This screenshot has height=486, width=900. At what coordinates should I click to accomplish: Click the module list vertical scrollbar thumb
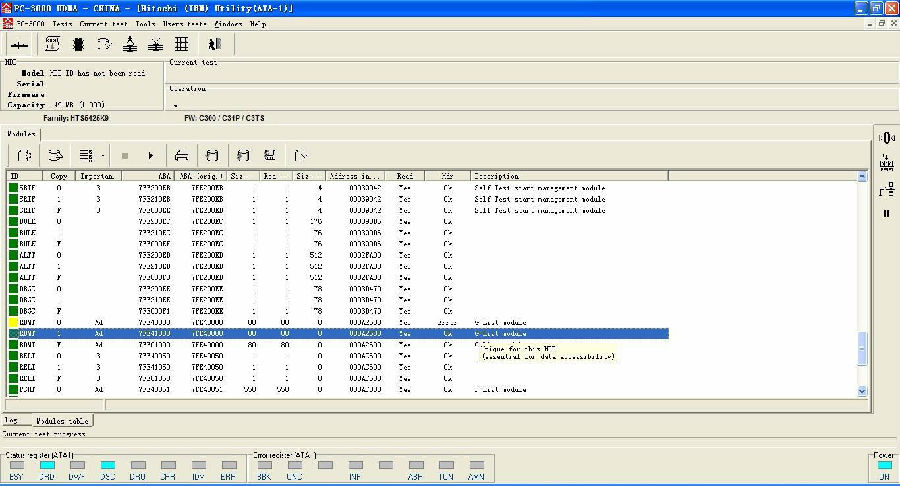point(862,348)
